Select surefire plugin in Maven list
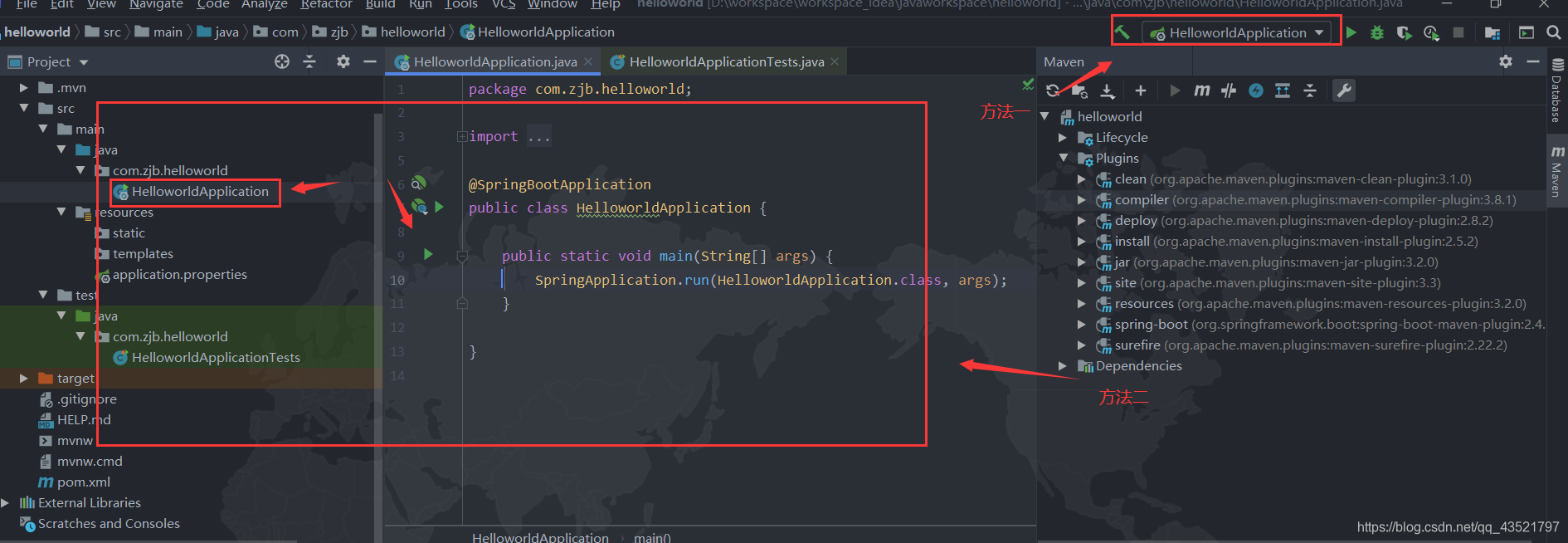Viewport: 1568px width, 543px height. click(x=1311, y=345)
